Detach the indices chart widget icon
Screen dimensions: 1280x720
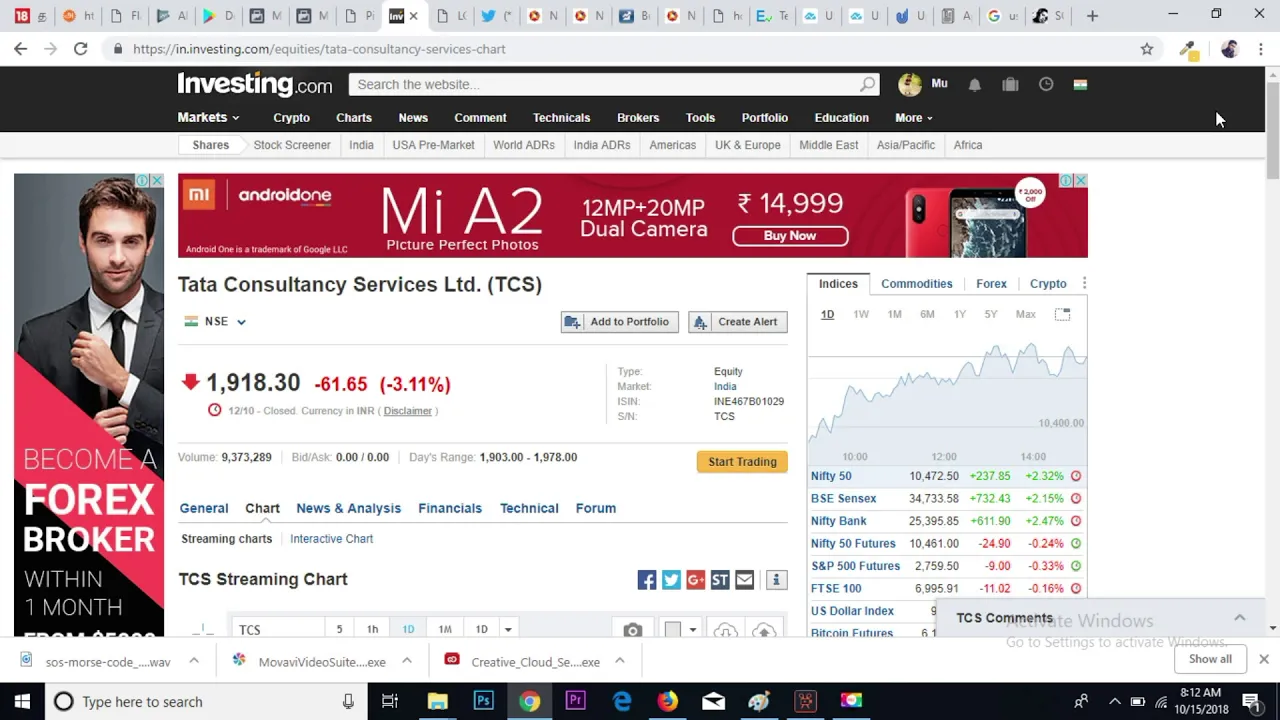(x=1062, y=314)
